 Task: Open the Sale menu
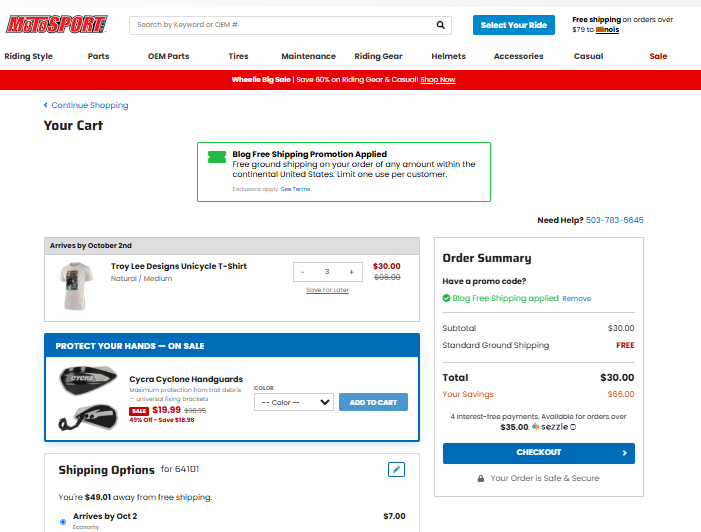tap(658, 56)
